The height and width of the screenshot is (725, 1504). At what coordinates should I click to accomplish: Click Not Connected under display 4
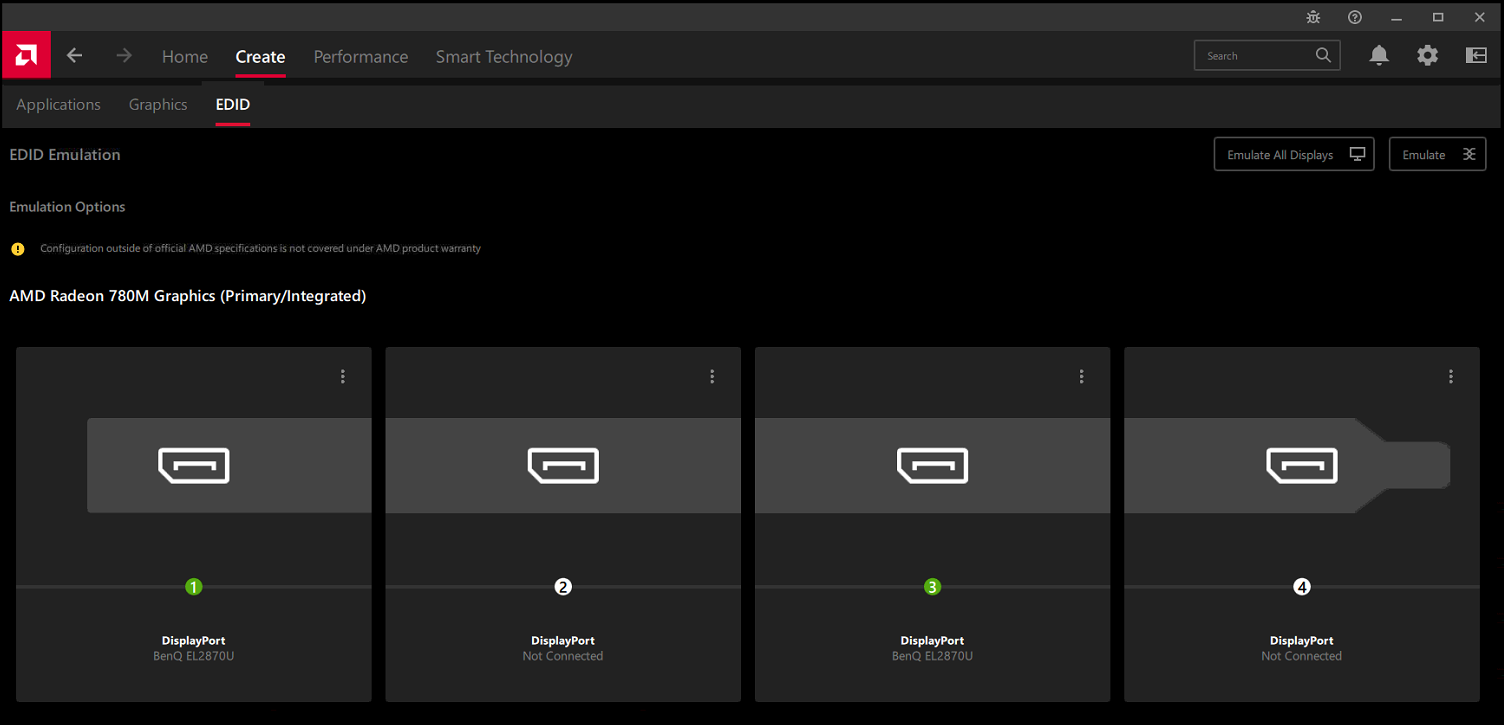pyautogui.click(x=1302, y=657)
